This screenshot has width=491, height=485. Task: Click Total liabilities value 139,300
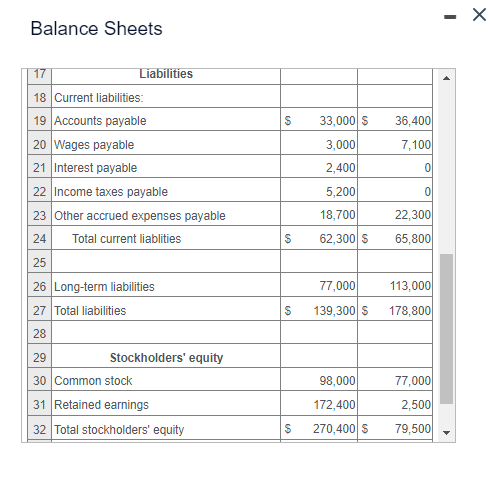point(334,311)
